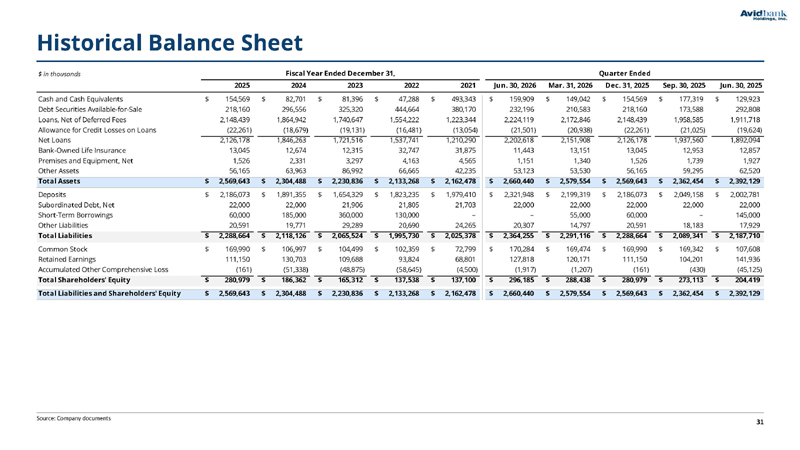
Task: Click Mar. 31, 2026 other liabilities value 14,797
Action: point(580,225)
